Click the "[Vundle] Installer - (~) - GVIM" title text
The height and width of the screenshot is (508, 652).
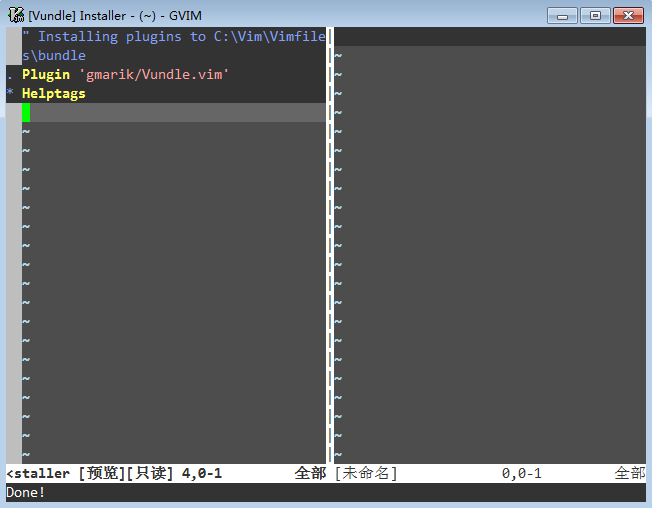point(115,16)
